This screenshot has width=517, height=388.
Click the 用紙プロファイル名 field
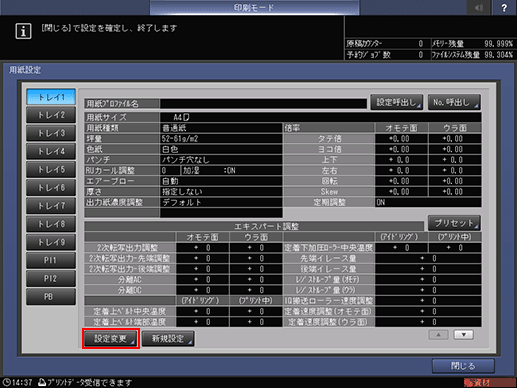[263, 104]
